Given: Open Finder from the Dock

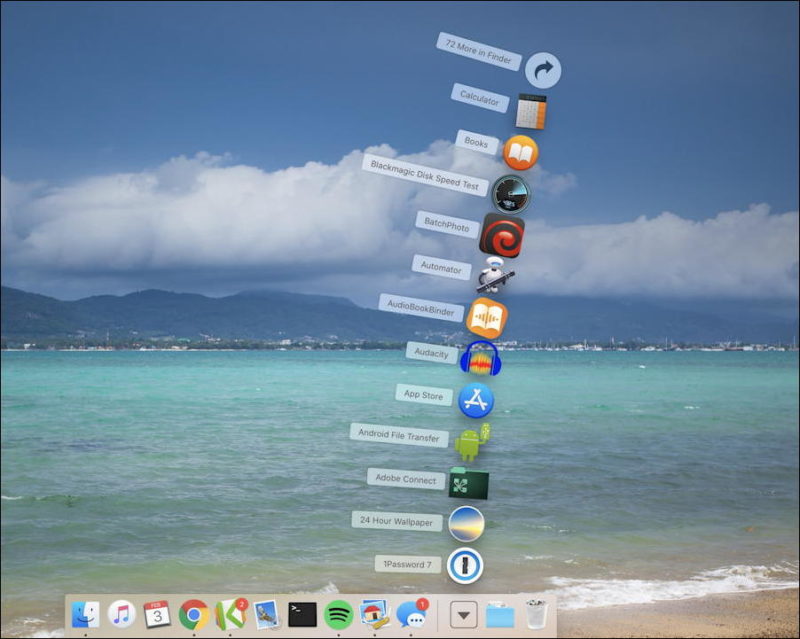Looking at the screenshot, I should click(85, 615).
